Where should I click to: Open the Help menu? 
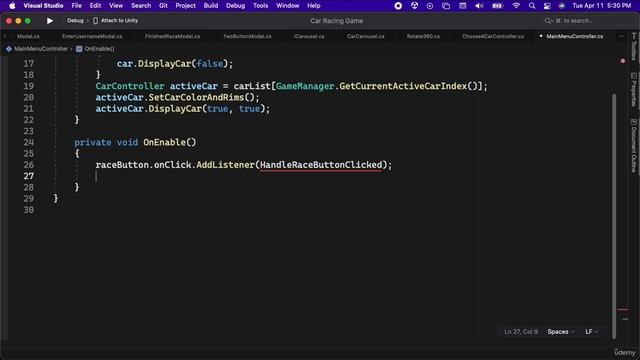point(313,6)
